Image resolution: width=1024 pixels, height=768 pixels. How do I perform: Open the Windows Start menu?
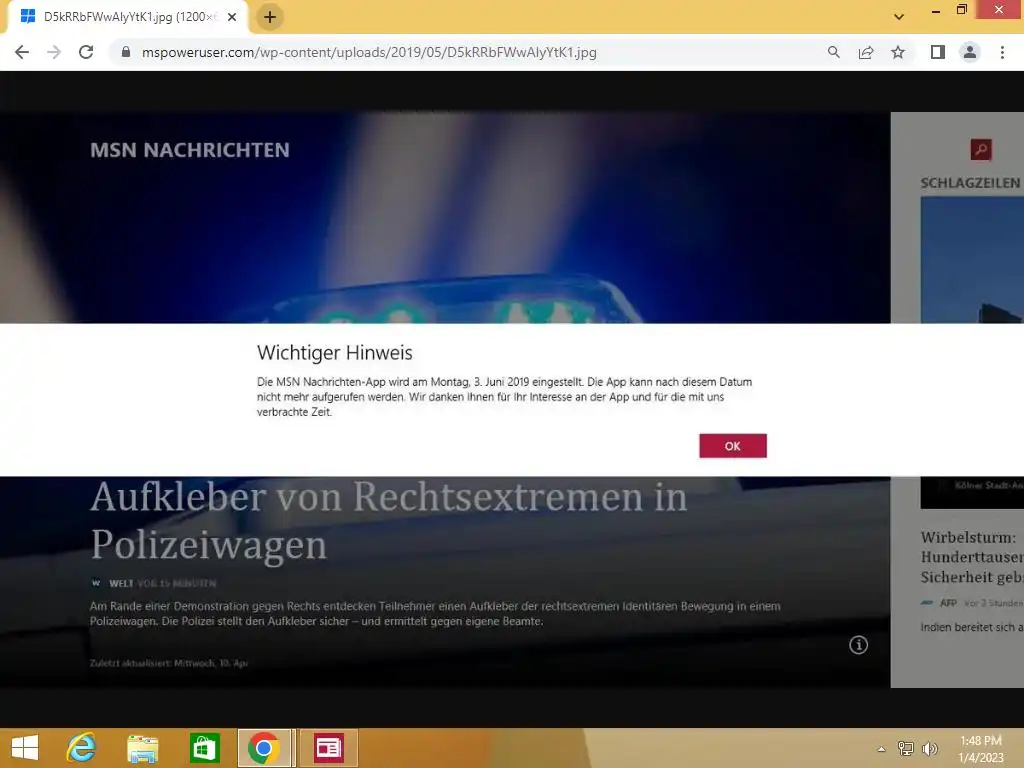point(25,748)
